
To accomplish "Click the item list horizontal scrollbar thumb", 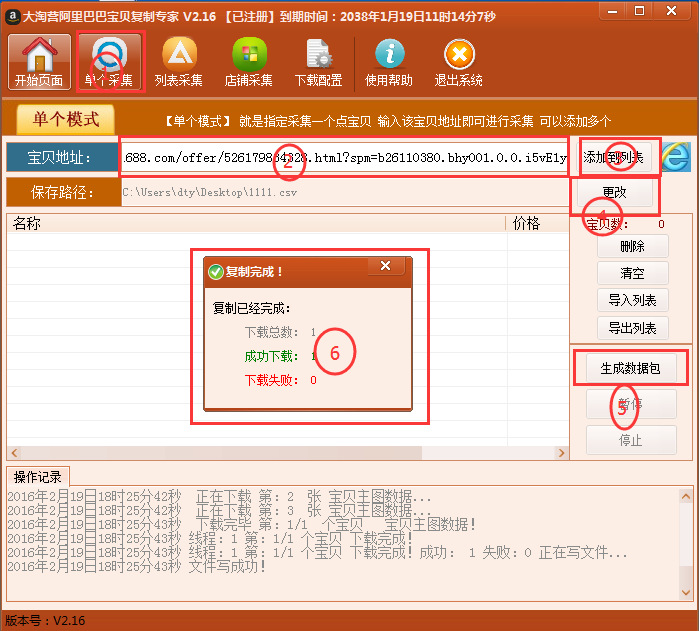I will pyautogui.click(x=221, y=453).
